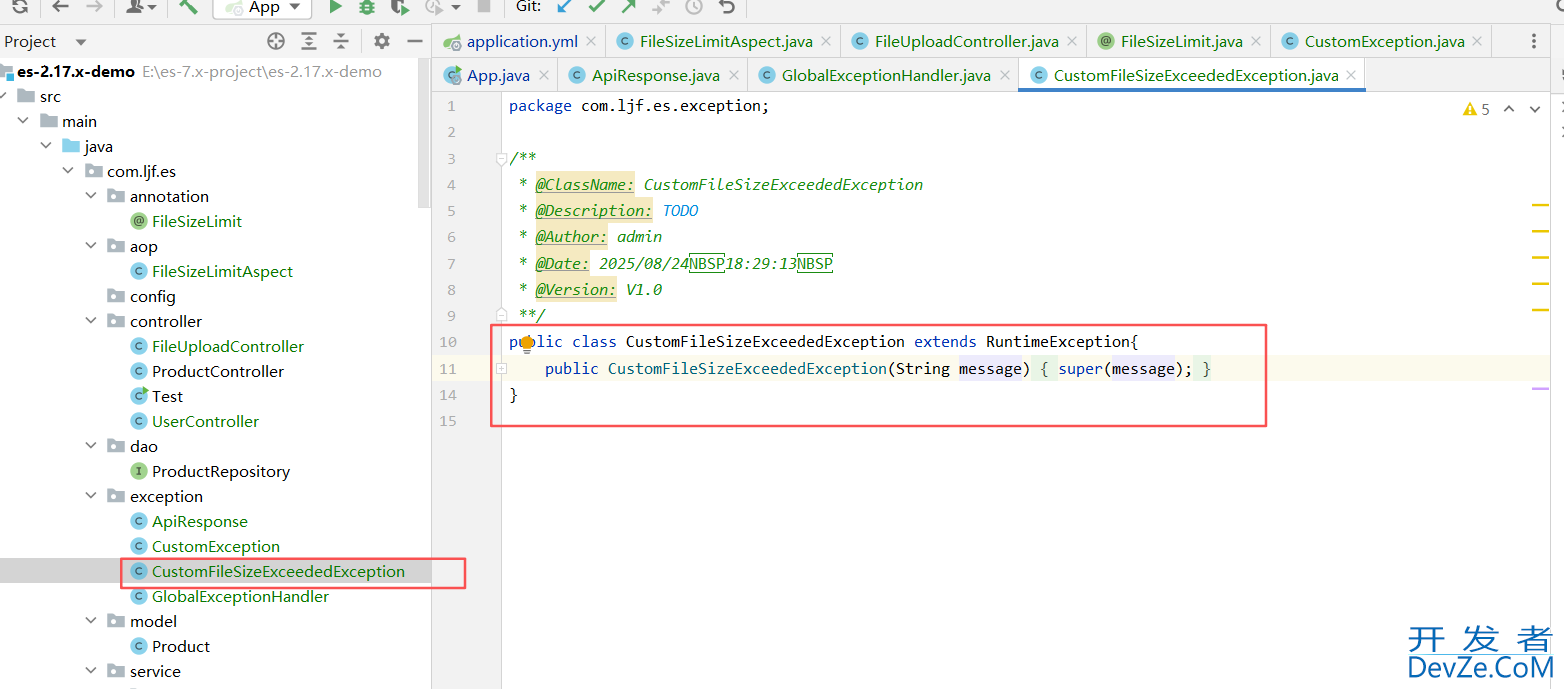Screen dimensions: 1564x689
Task: Collapse the aop package
Action: tap(92, 246)
